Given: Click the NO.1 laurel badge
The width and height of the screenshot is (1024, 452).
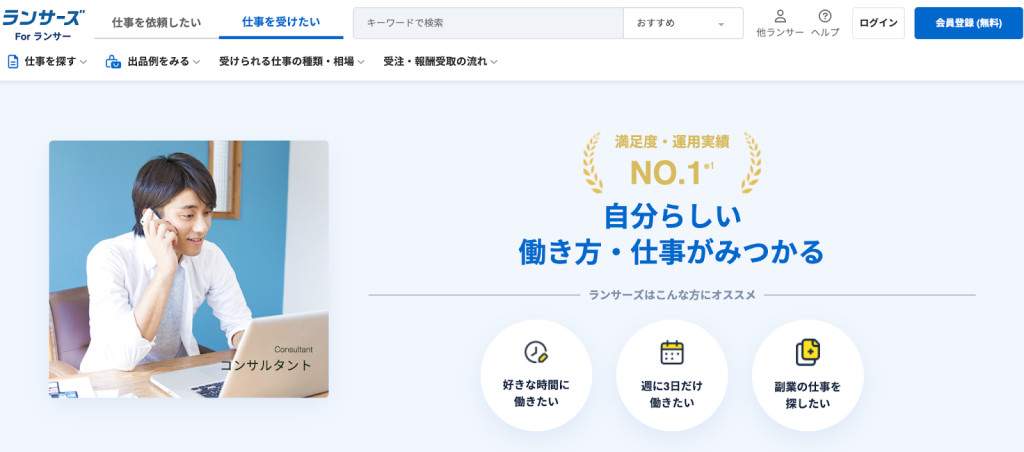Looking at the screenshot, I should 671,163.
